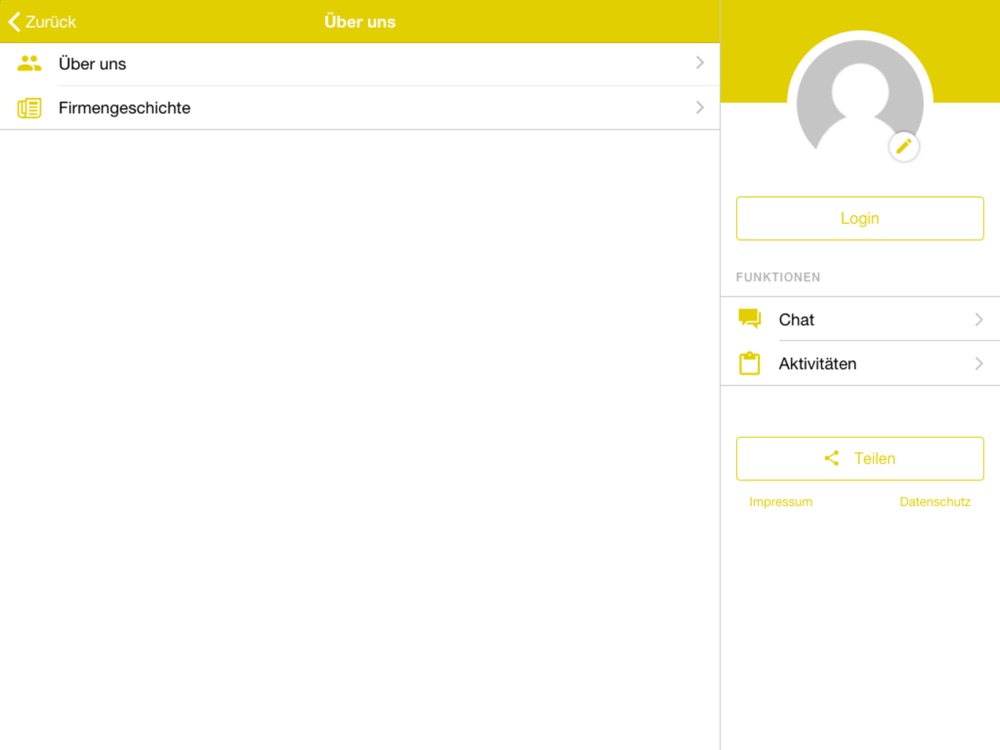Open the Impressum link
The width and height of the screenshot is (1000, 750).
[781, 502]
